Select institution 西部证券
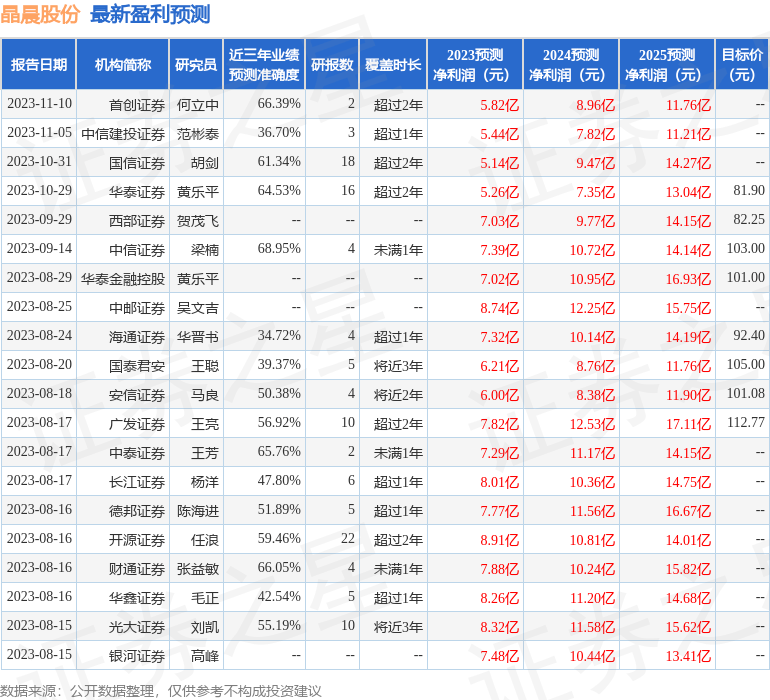 tap(137, 221)
